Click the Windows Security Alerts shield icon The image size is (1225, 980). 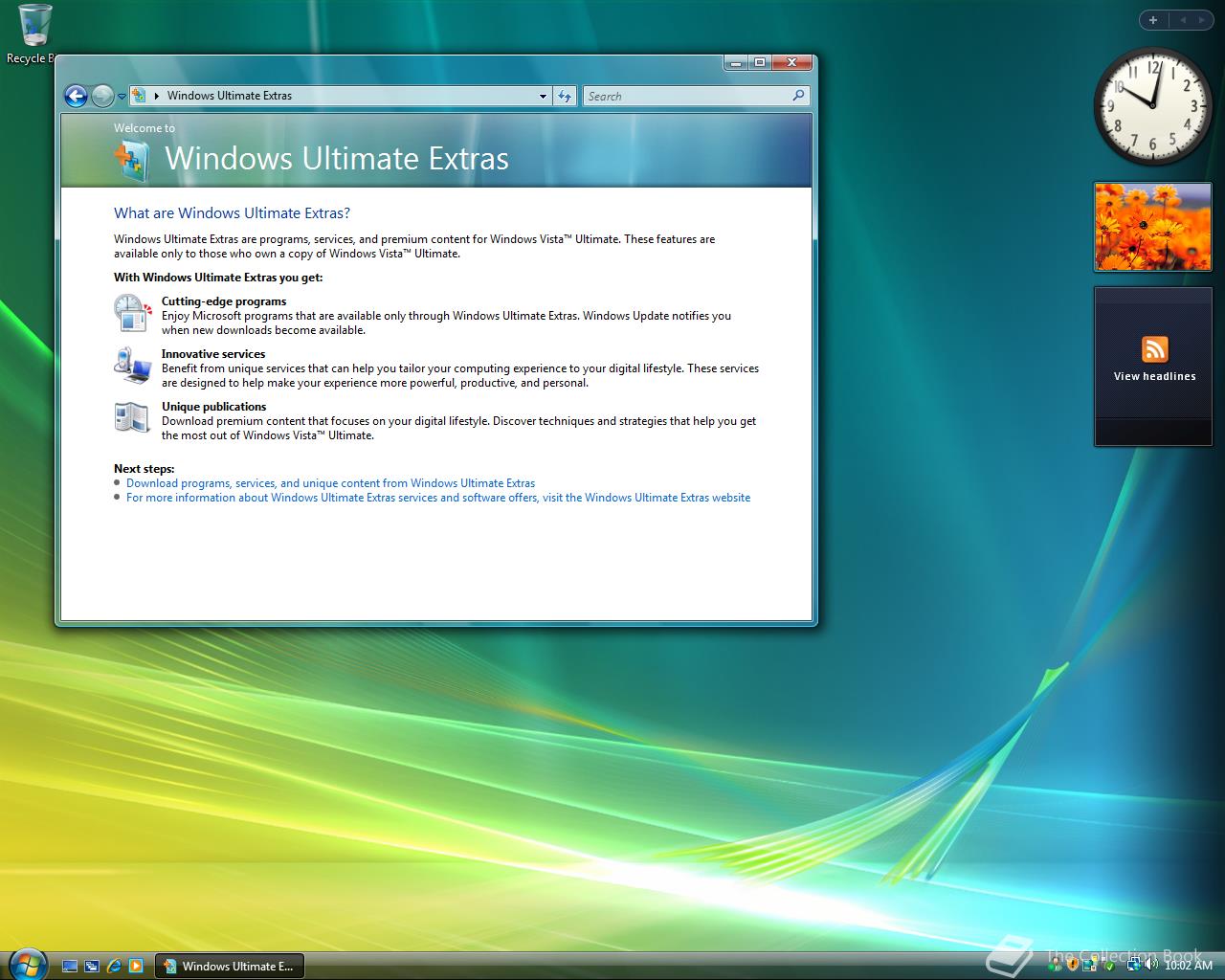(1073, 966)
